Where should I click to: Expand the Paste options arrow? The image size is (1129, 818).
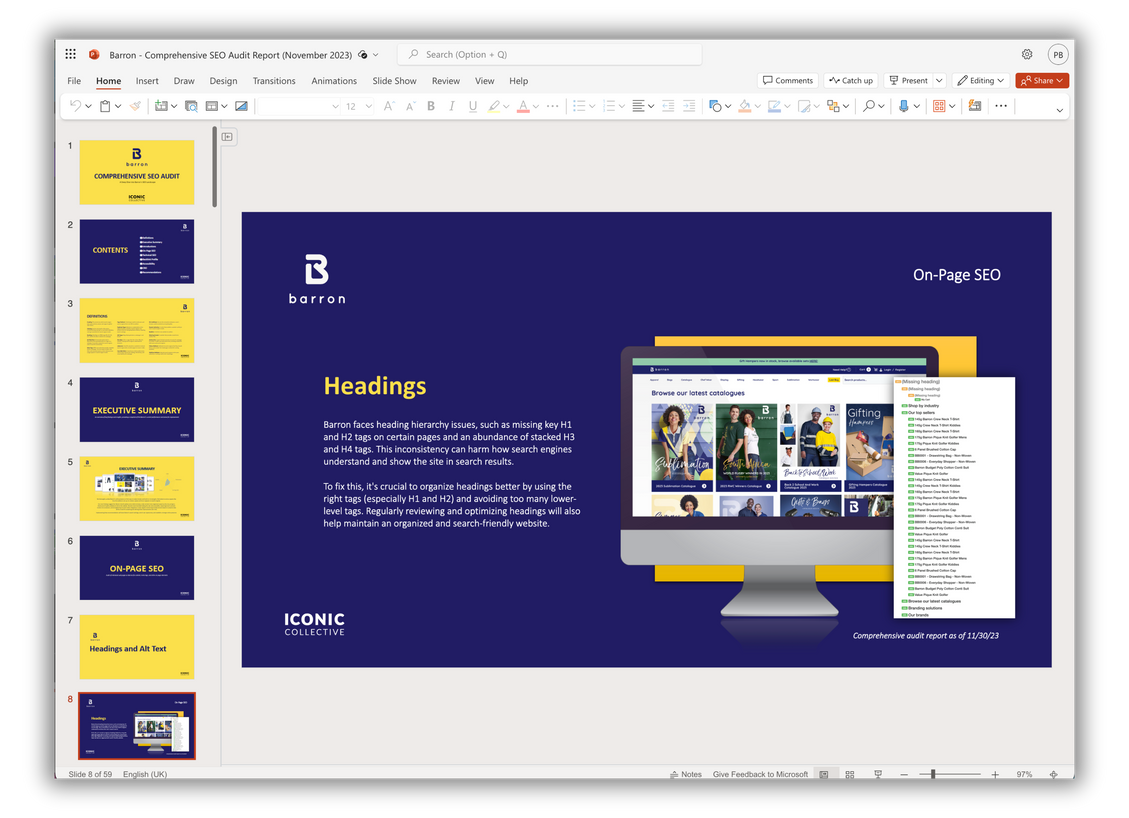[118, 106]
